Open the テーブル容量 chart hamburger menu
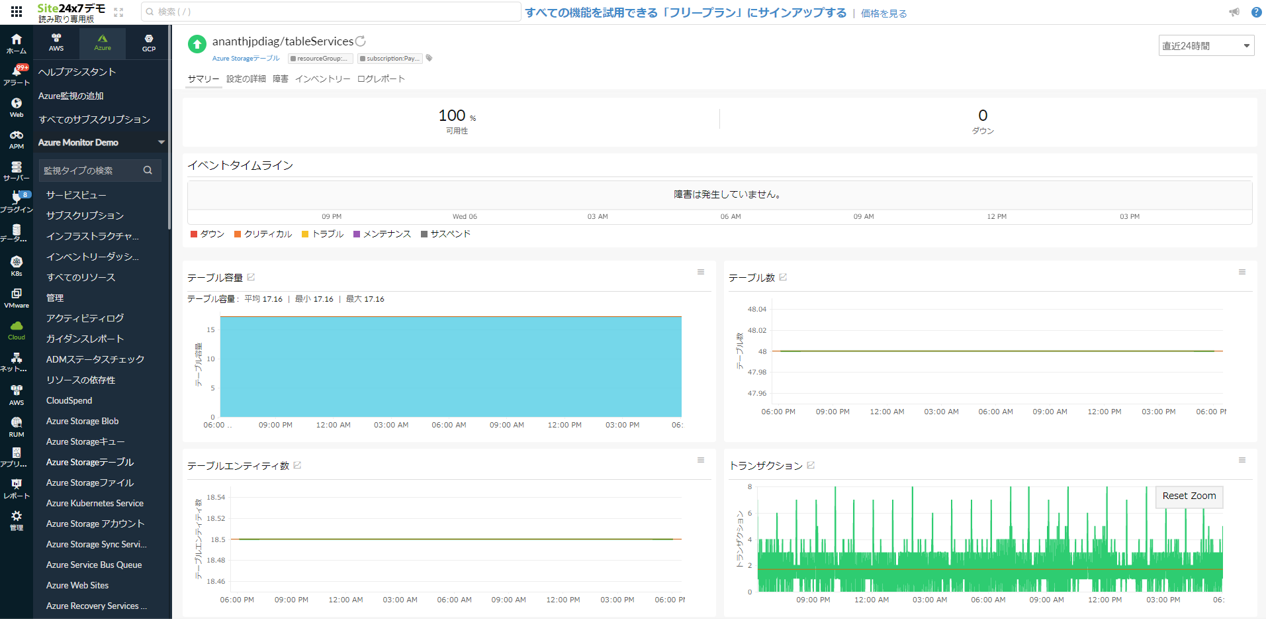Viewport: 1266px width, 619px height. 700,272
